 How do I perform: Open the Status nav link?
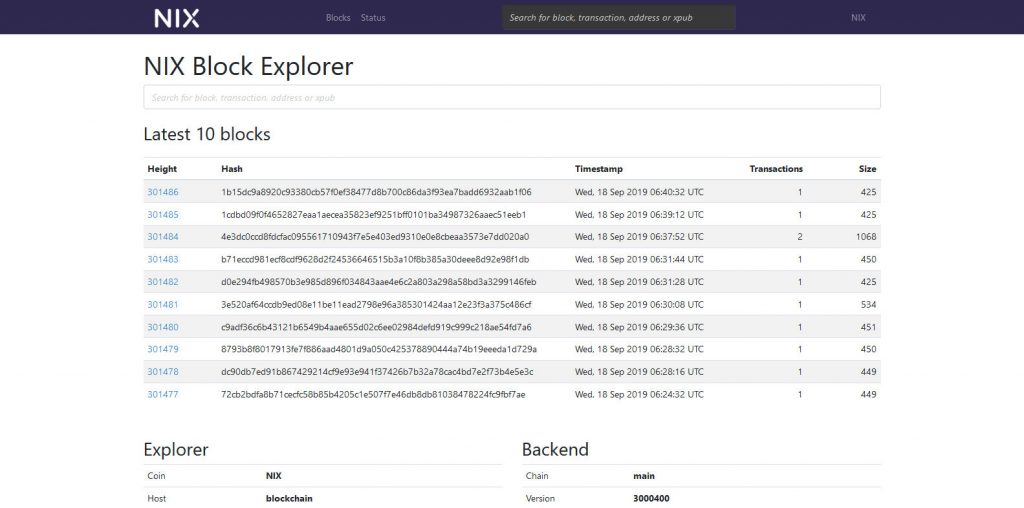point(373,18)
